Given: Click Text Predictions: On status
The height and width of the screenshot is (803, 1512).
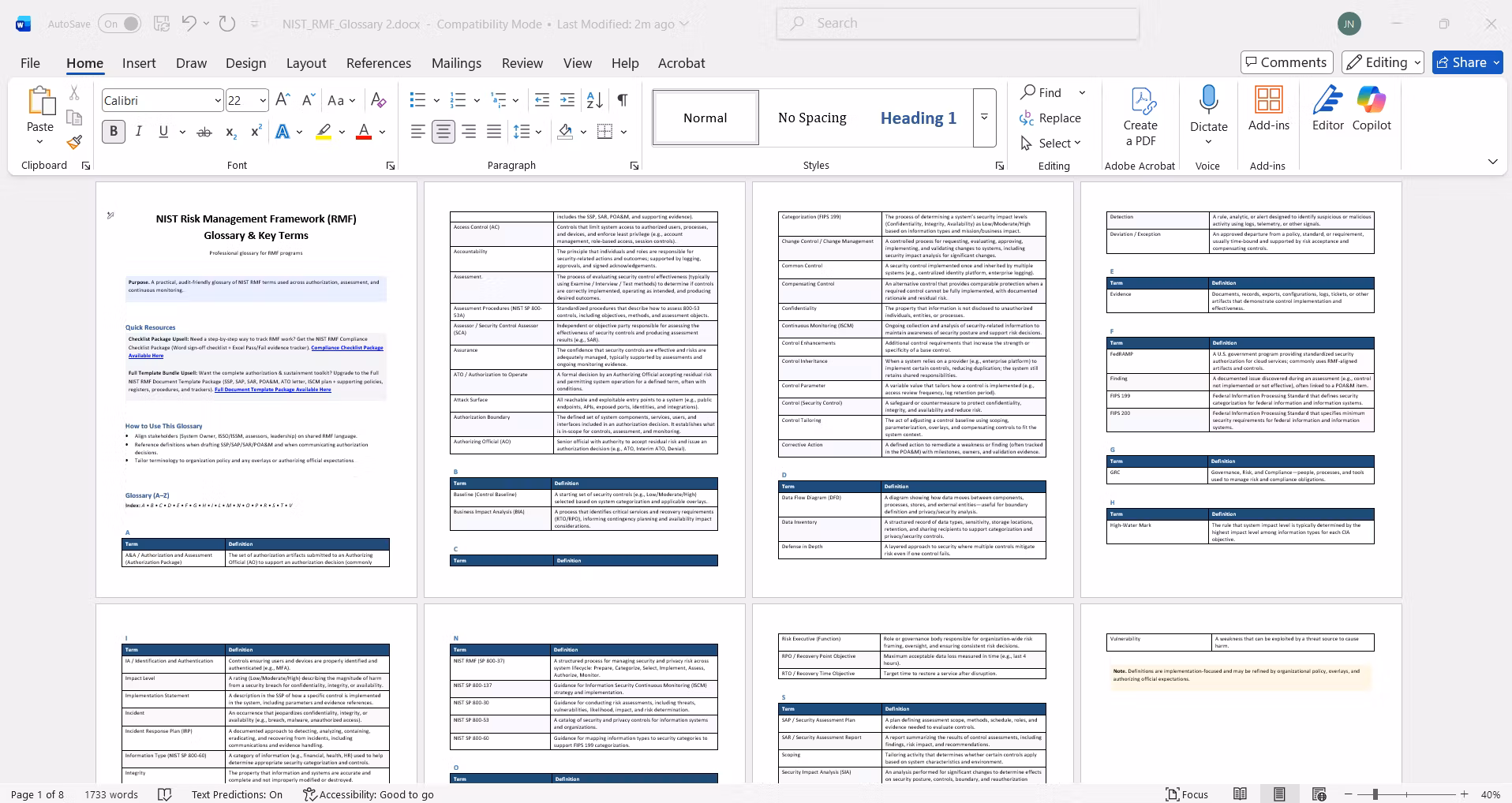Looking at the screenshot, I should point(237,794).
